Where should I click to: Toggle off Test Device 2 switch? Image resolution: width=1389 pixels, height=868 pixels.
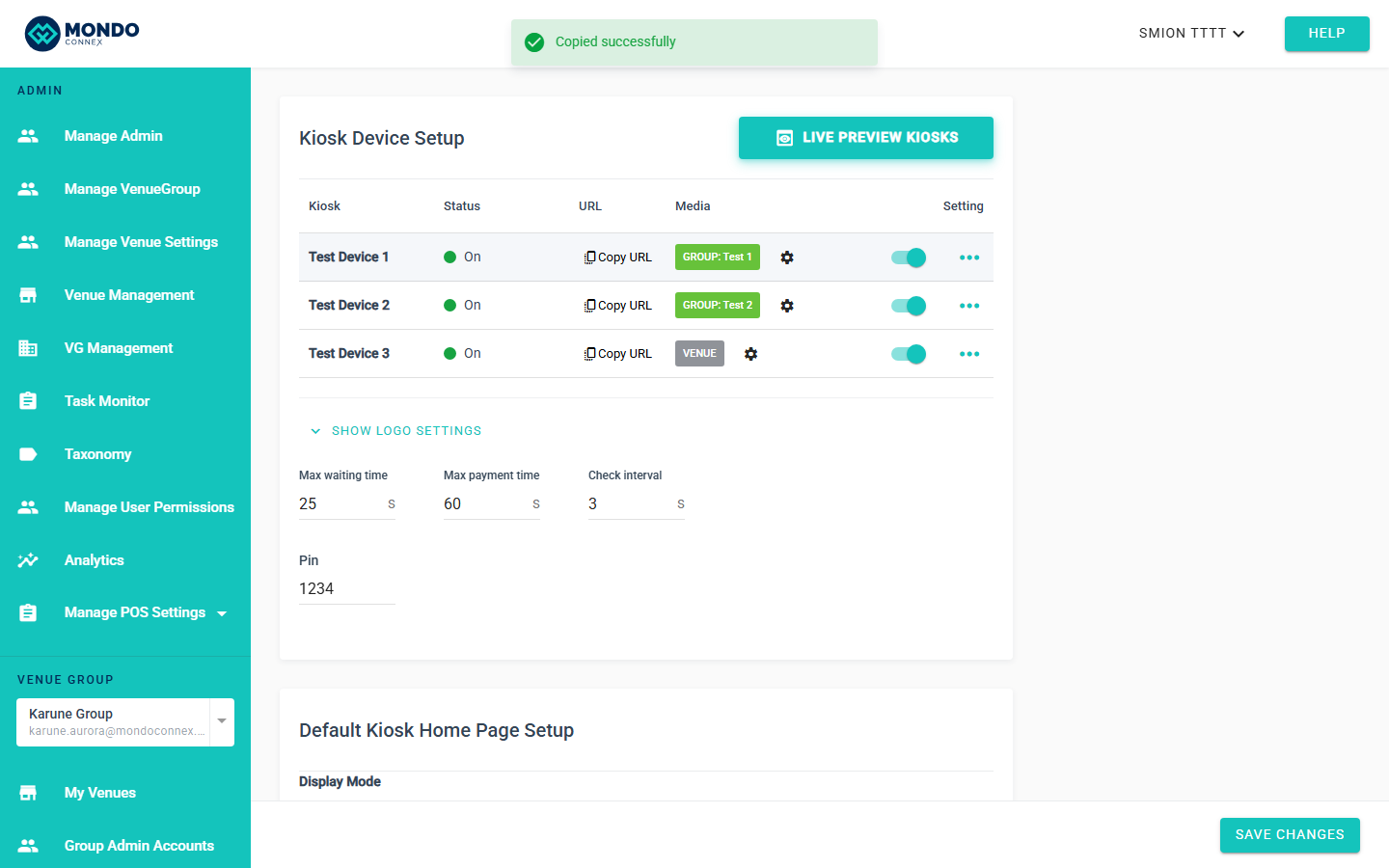point(909,306)
